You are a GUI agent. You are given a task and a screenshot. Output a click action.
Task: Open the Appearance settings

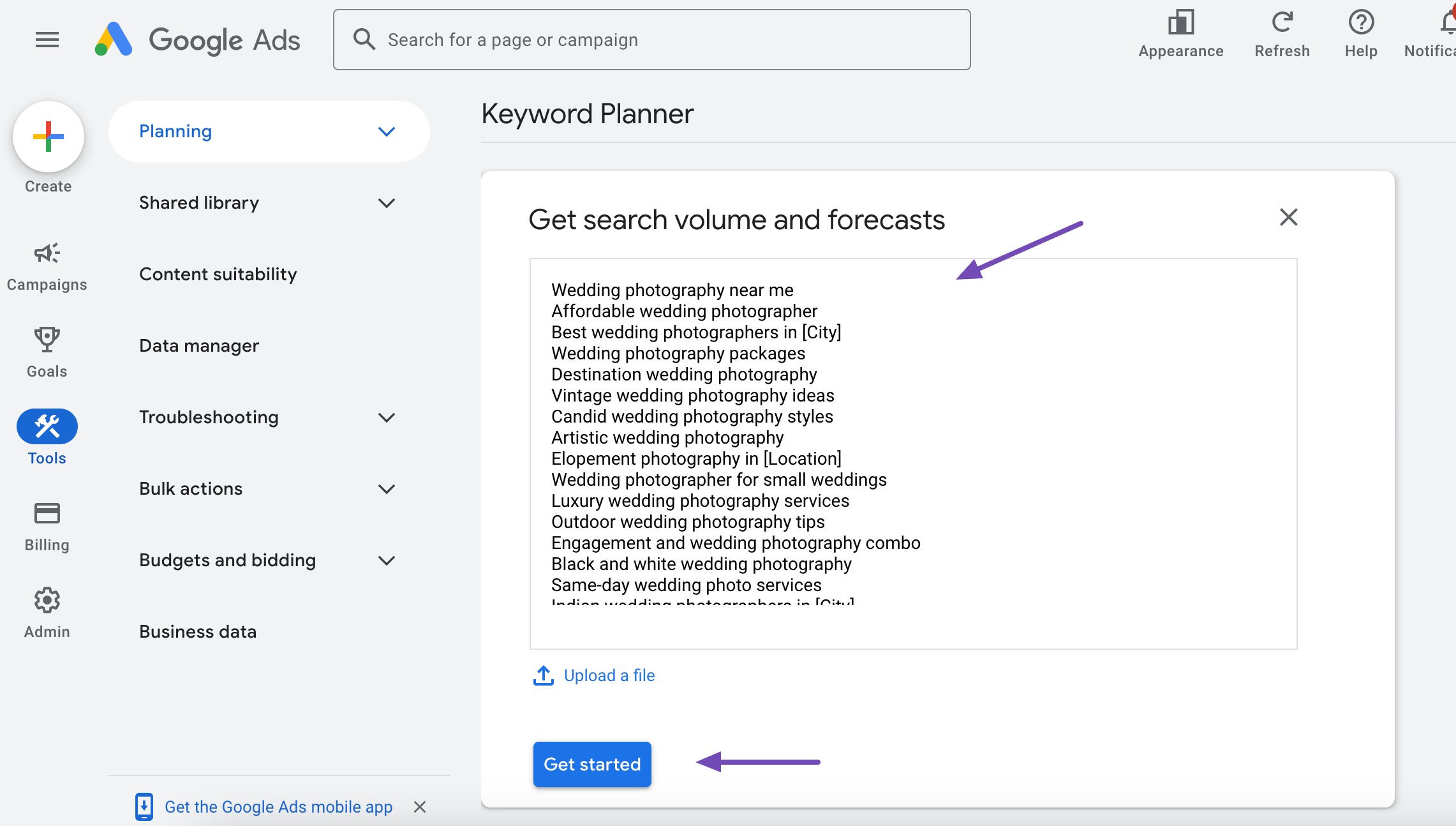[x=1181, y=34]
